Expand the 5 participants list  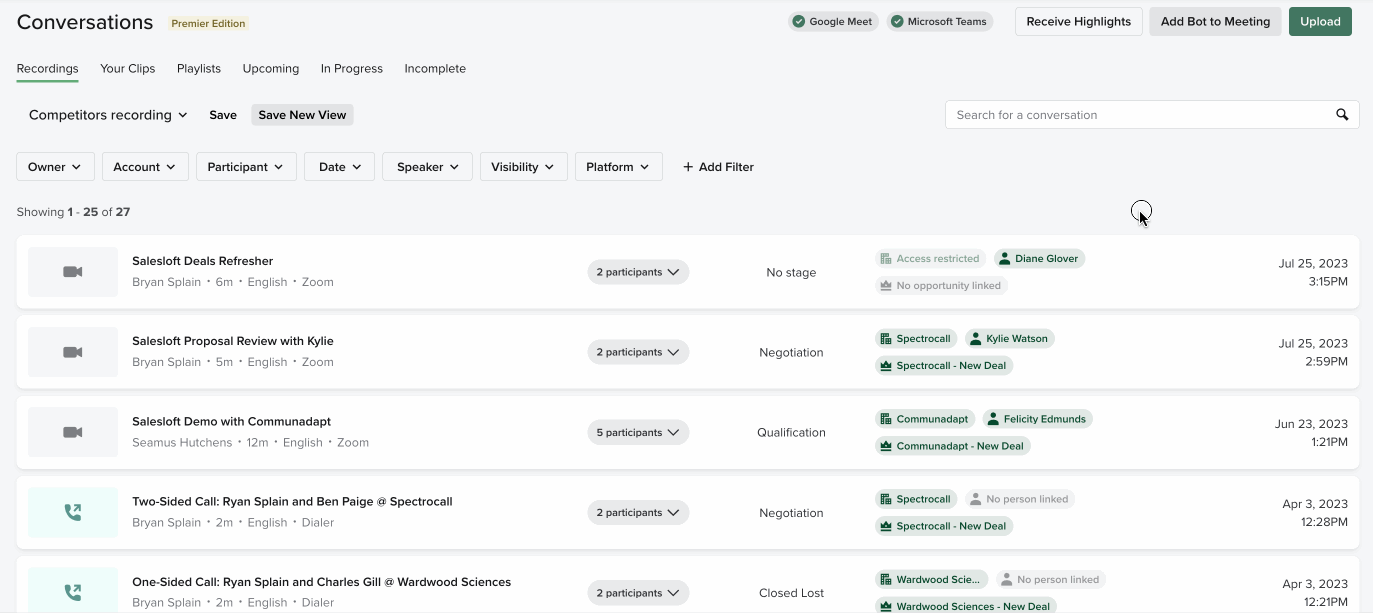pyautogui.click(x=638, y=432)
